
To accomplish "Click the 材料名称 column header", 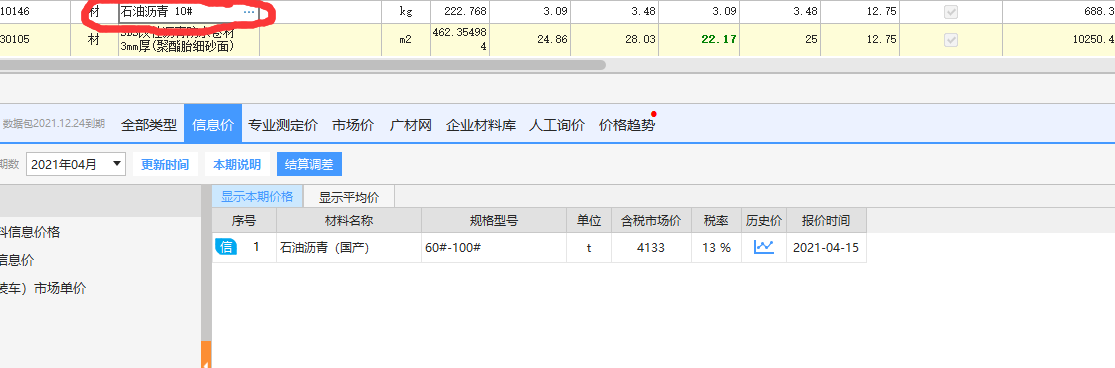I will 349,220.
